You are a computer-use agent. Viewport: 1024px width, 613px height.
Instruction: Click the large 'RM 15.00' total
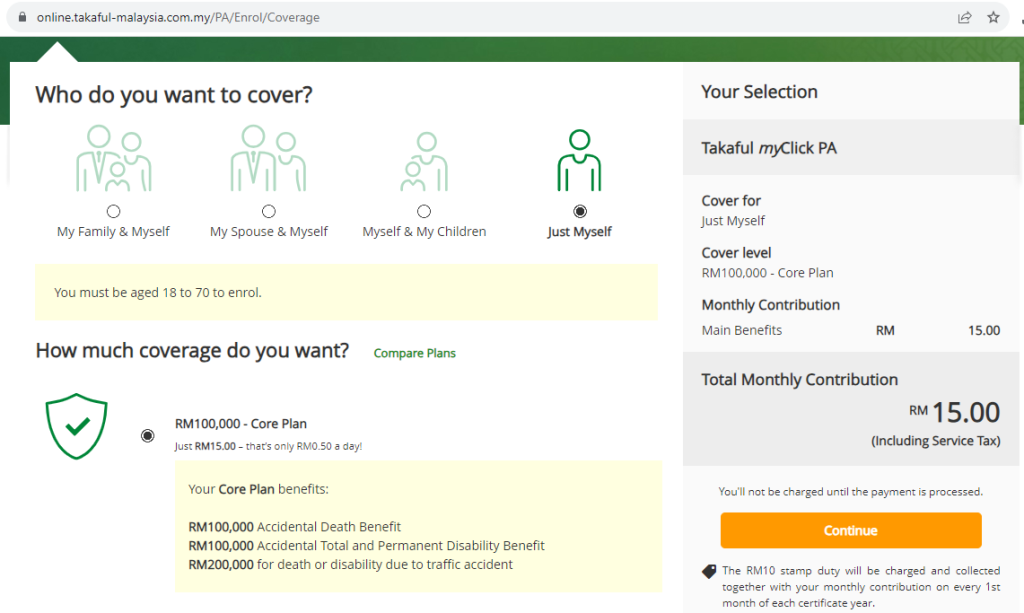tap(954, 413)
